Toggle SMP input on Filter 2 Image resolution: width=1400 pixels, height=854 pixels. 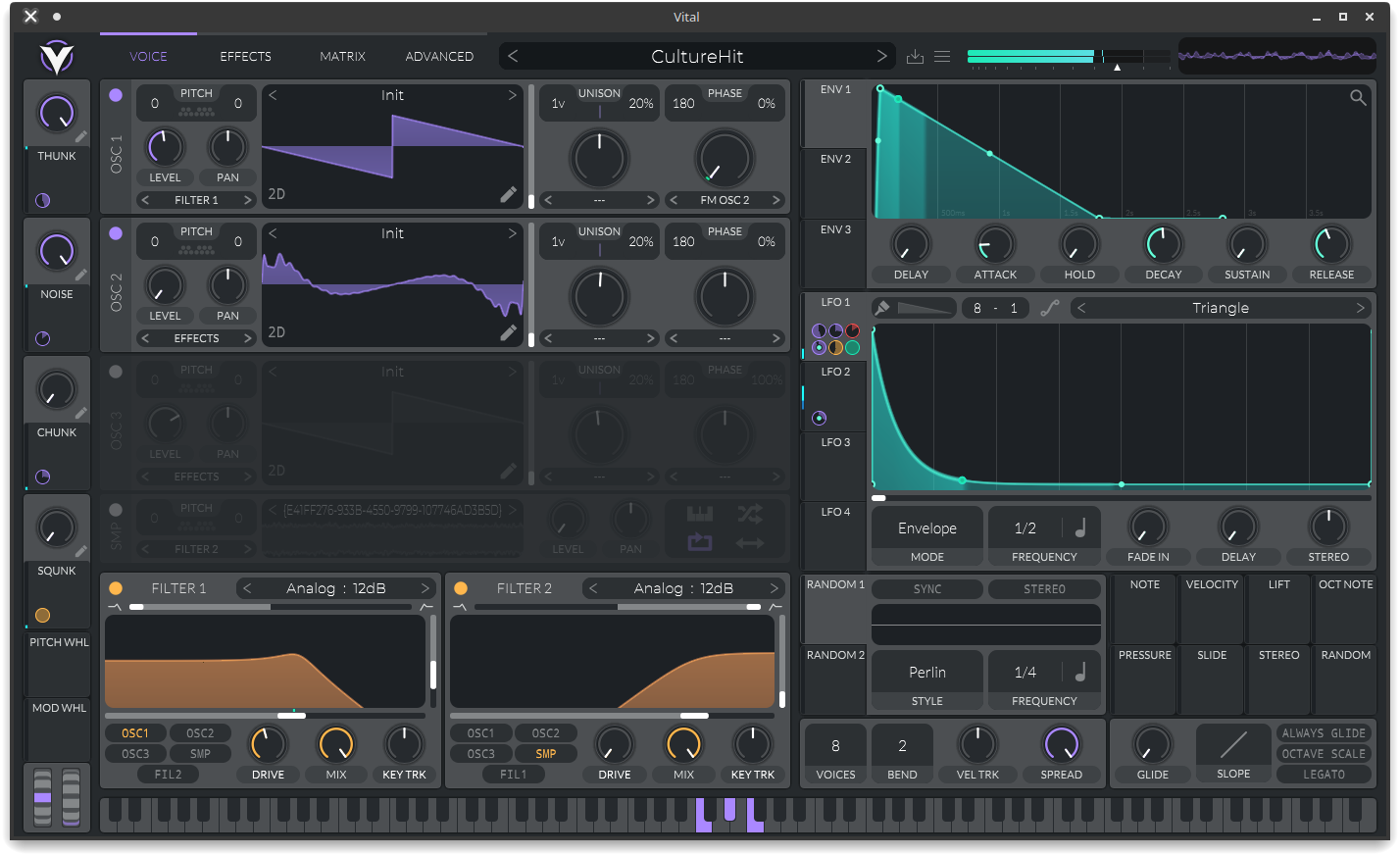coord(546,754)
